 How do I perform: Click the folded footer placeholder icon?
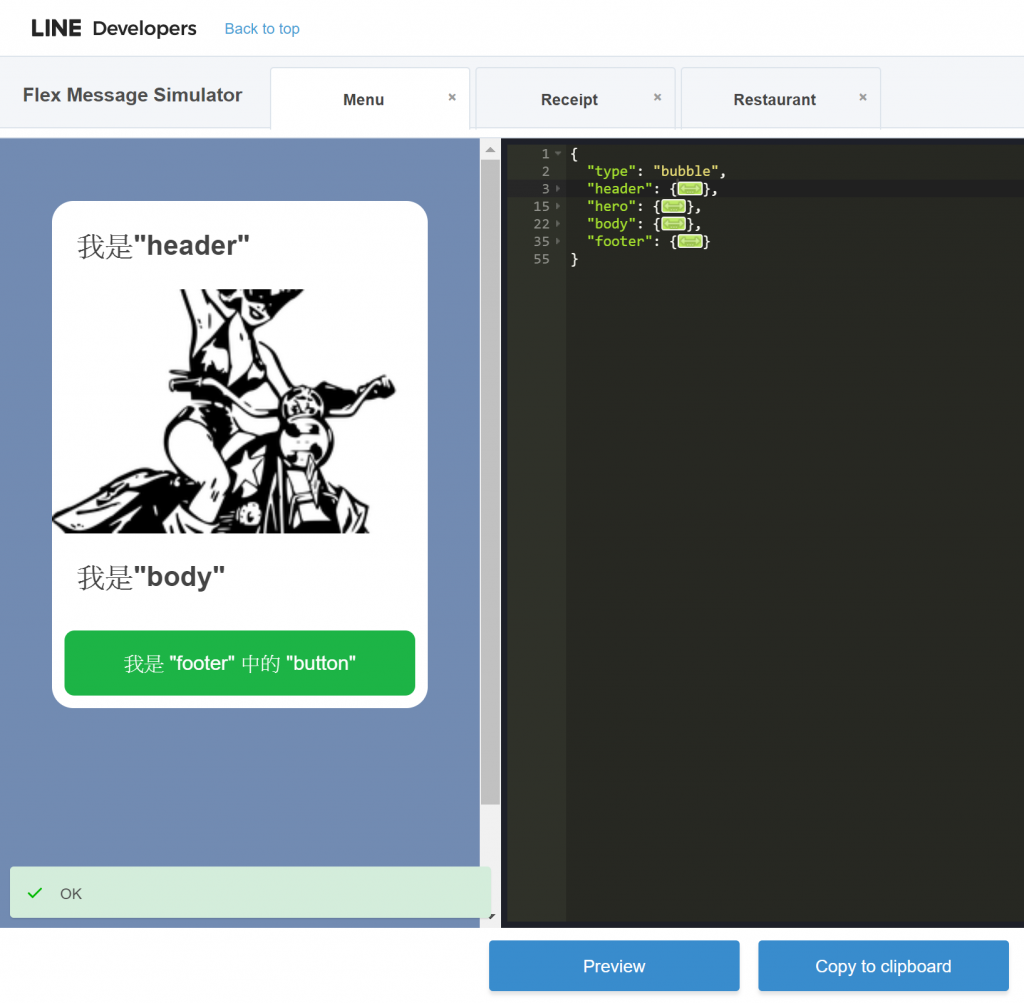click(x=690, y=242)
